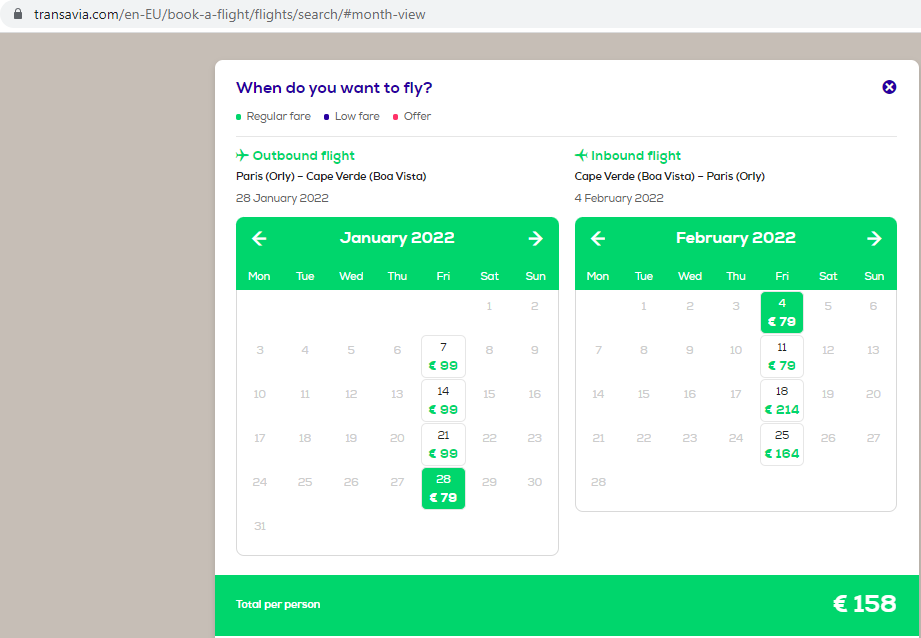Image resolution: width=921 pixels, height=638 pixels.
Task: Click the outbound flight airplane icon
Action: point(242,155)
